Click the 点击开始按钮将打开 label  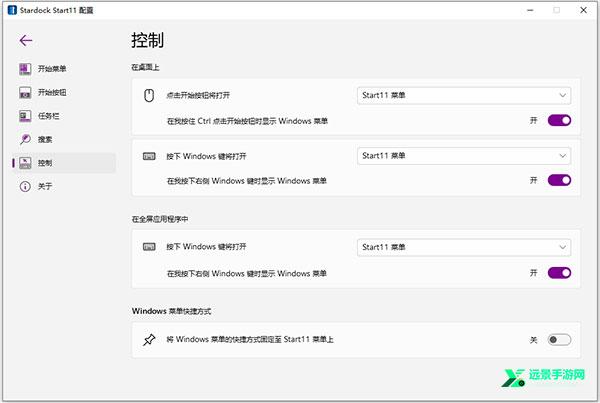coord(198,95)
